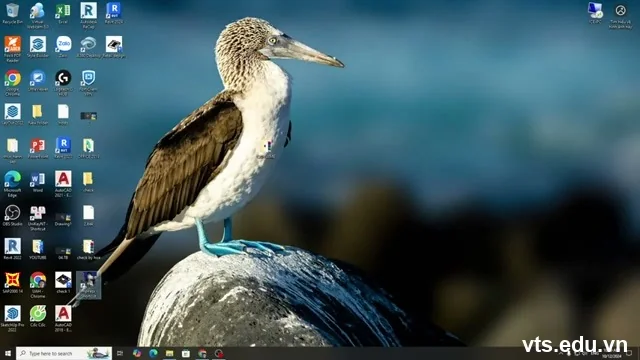Viewport: 640px width, 360px height.
Task: Open the AutoCAD 2021 desktop shortcut
Action: (63, 184)
